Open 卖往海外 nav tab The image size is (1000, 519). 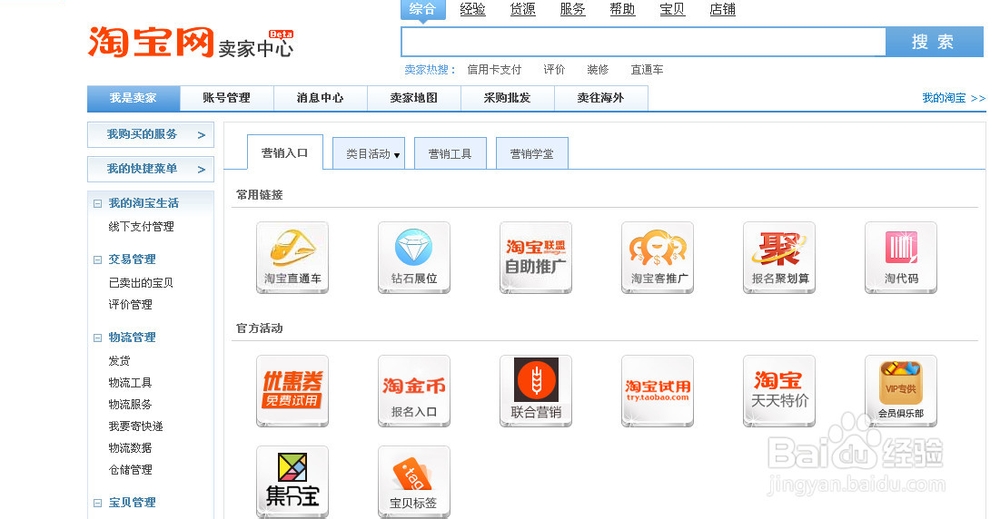tap(601, 98)
